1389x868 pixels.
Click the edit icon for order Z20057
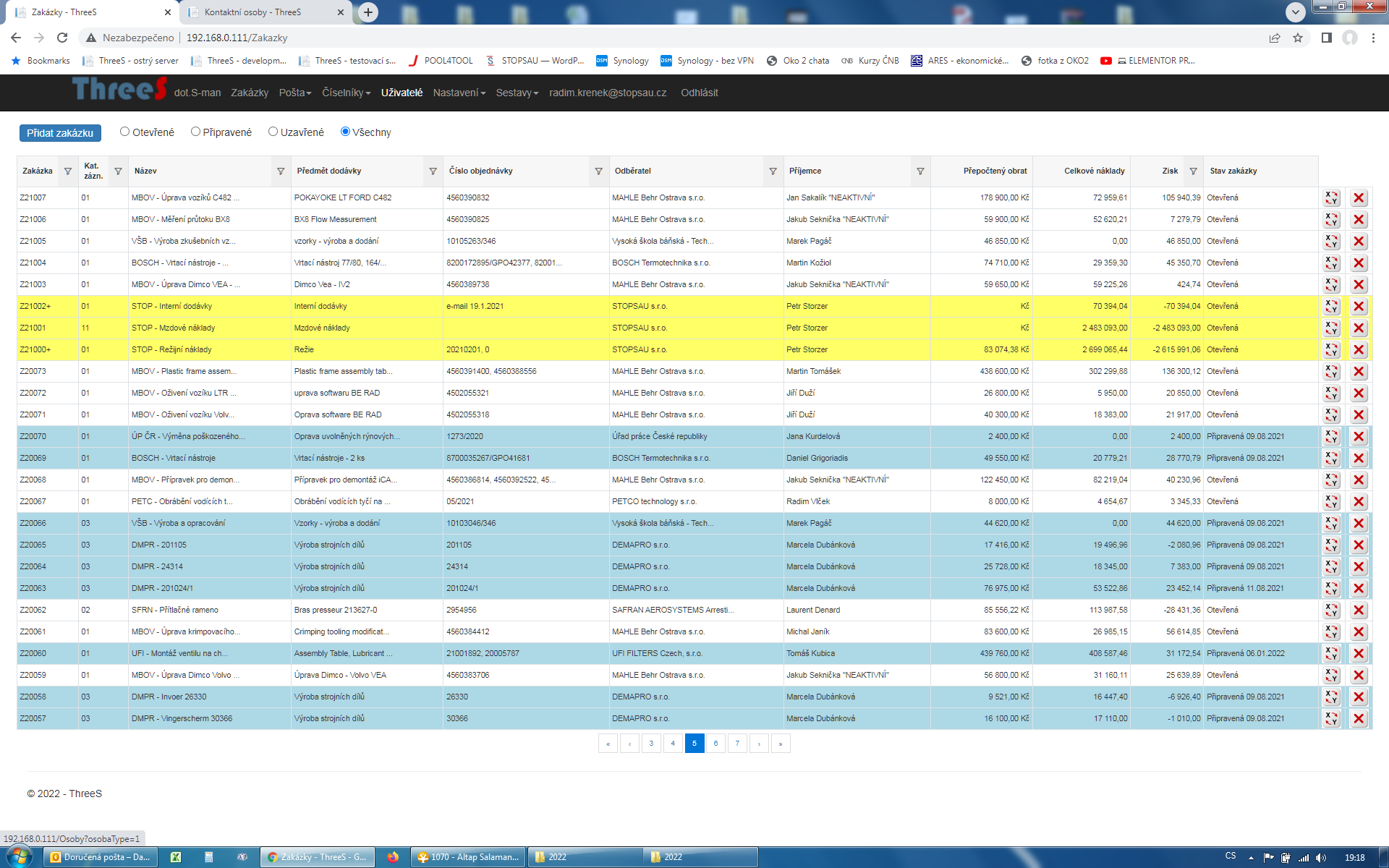click(1332, 718)
